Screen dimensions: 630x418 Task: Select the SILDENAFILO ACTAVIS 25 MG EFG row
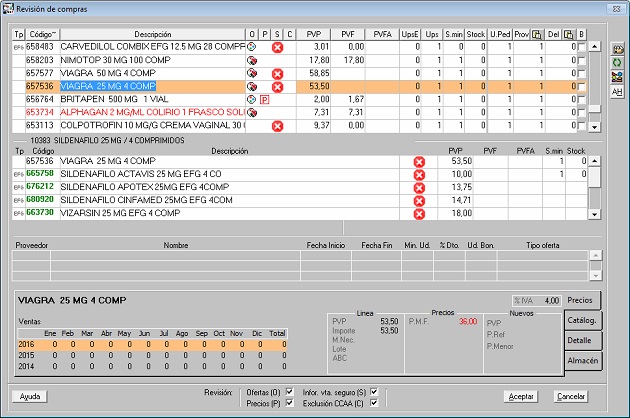point(299,174)
